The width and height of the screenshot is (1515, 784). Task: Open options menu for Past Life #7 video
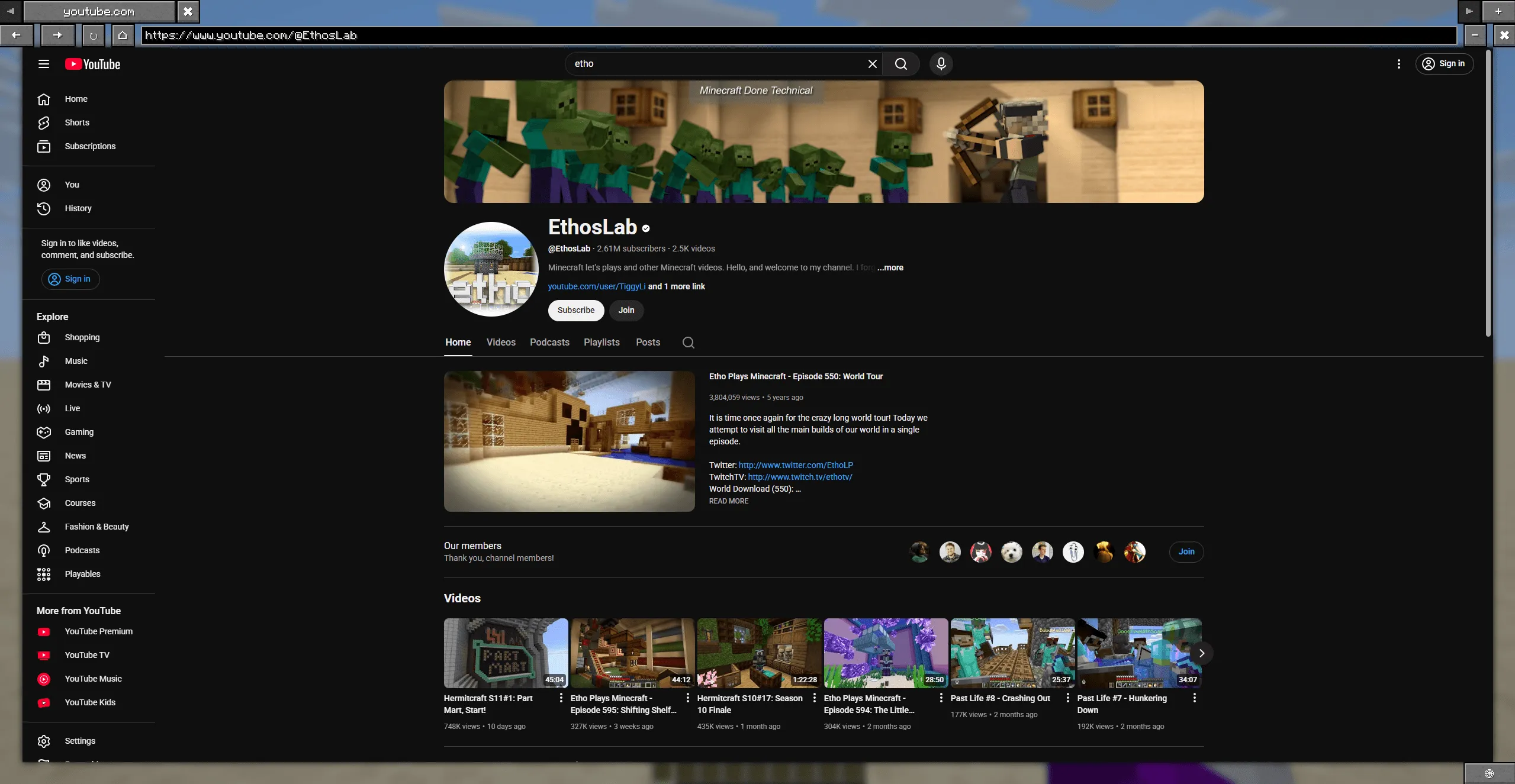coord(1194,698)
